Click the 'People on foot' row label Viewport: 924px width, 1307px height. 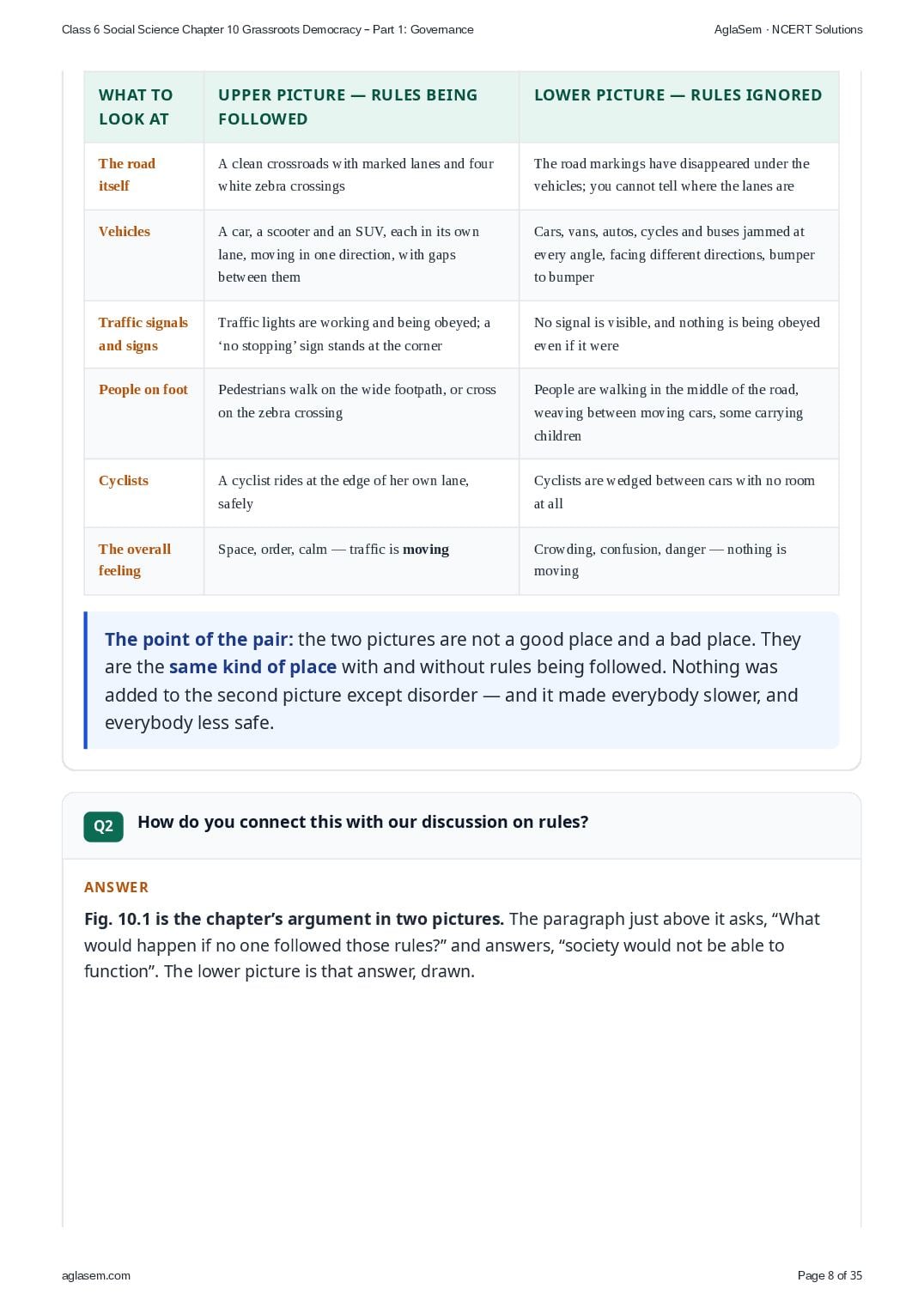[143, 389]
